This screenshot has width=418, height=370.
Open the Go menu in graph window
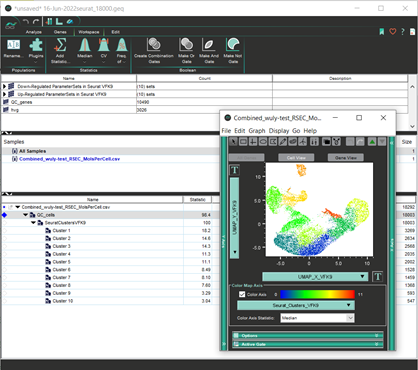pyautogui.click(x=296, y=131)
